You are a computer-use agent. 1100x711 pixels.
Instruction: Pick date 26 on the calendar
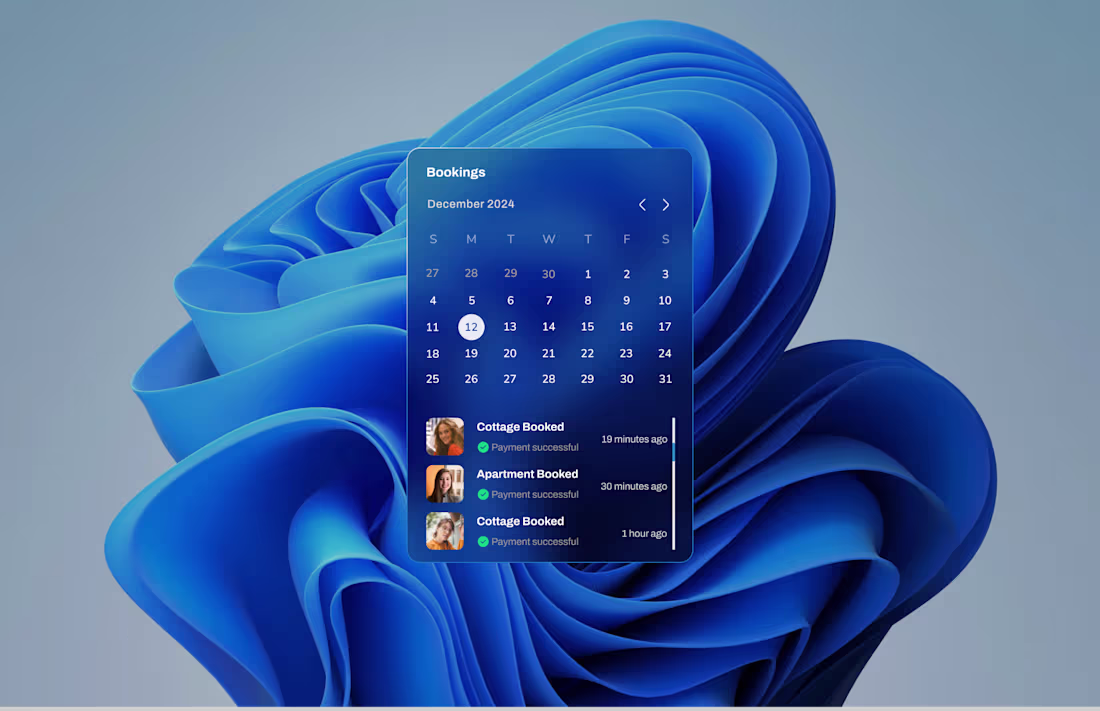471,379
